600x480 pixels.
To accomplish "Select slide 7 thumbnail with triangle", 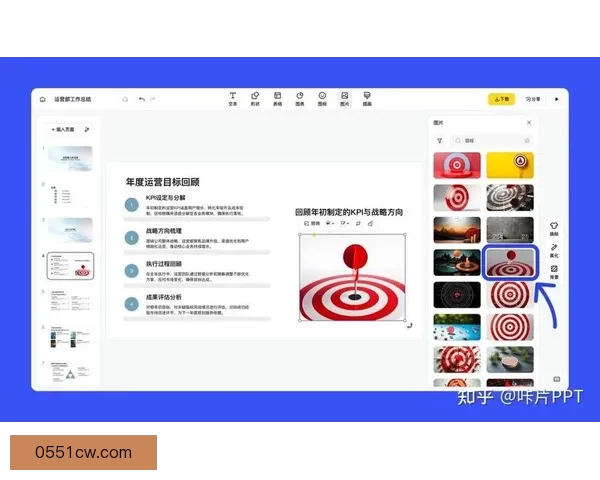I will tap(70, 372).
